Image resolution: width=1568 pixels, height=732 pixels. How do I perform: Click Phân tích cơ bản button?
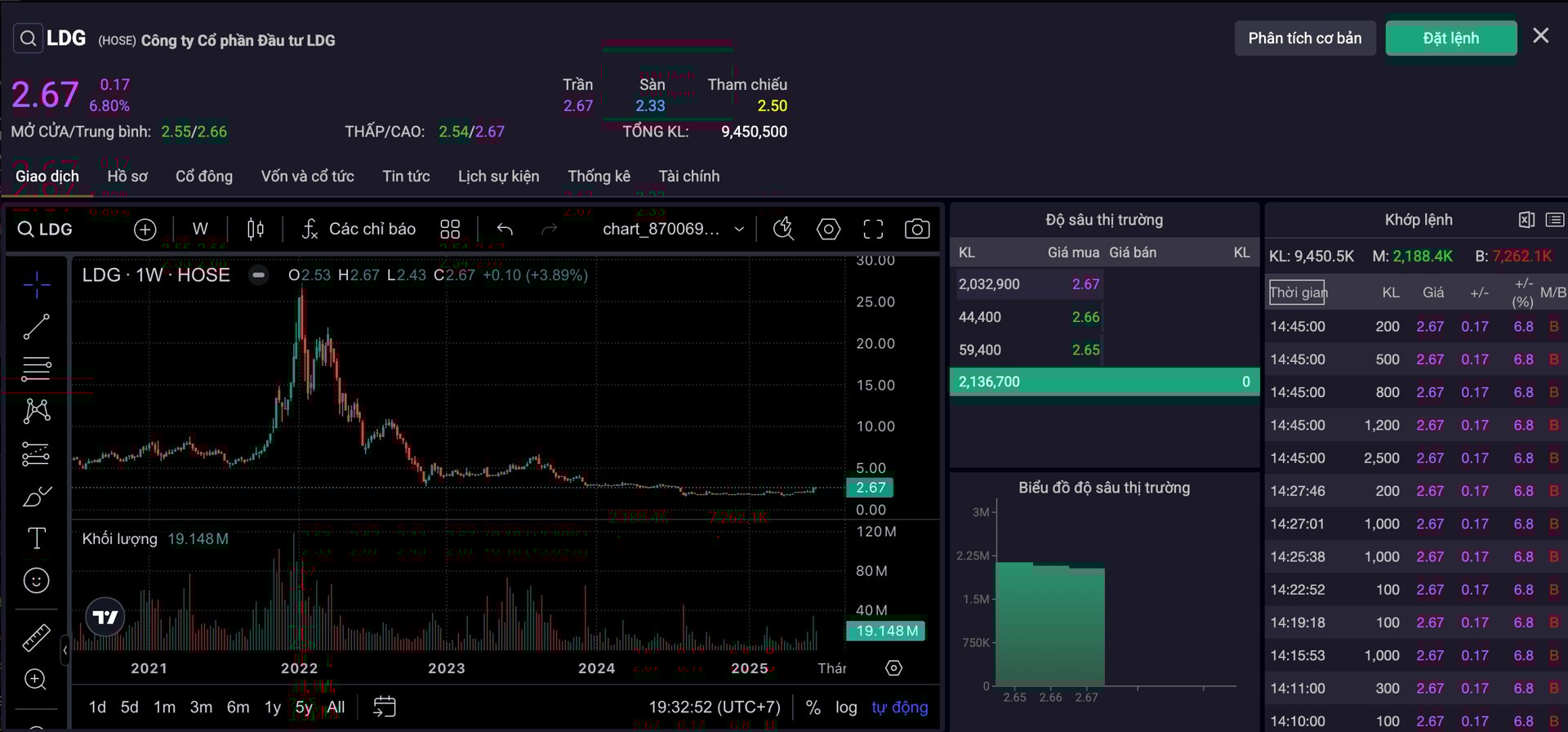pos(1304,38)
